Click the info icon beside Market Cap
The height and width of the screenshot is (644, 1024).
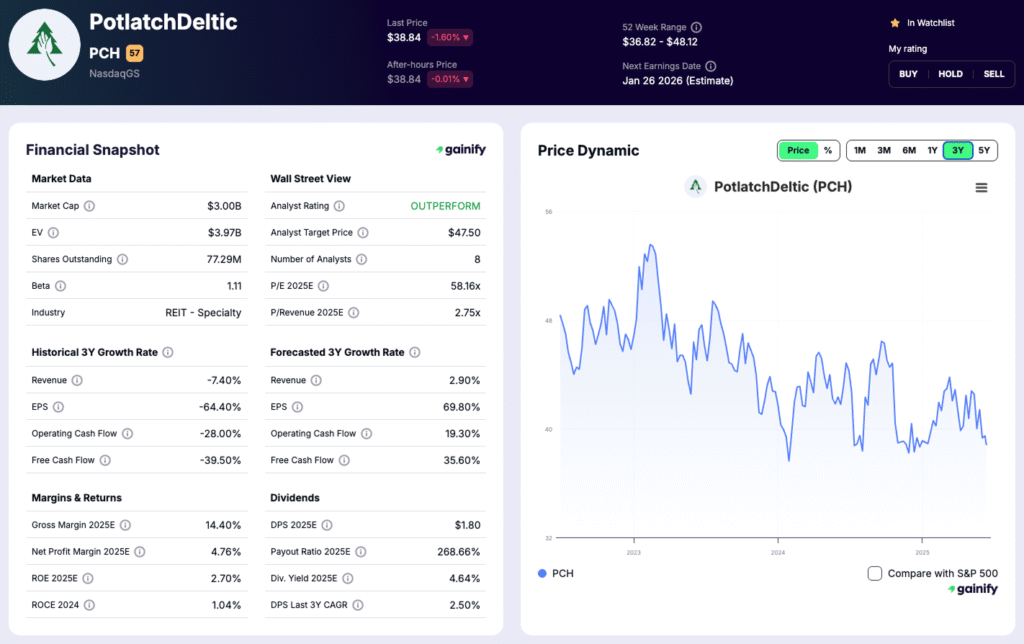[x=89, y=206]
